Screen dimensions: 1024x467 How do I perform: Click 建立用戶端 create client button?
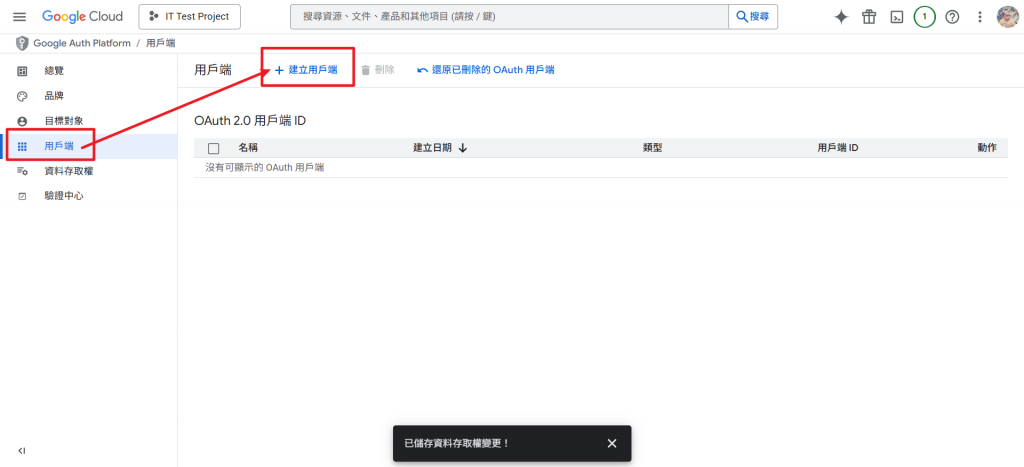(x=306, y=70)
